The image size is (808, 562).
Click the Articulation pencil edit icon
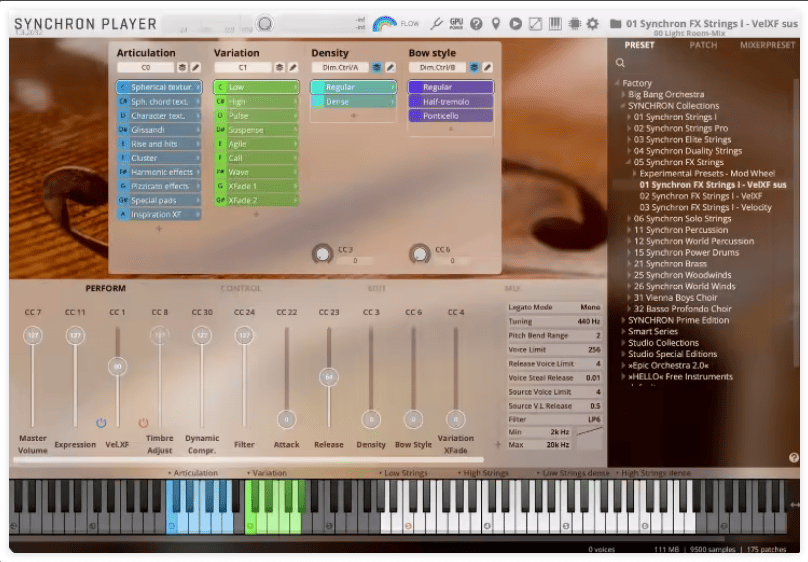click(x=196, y=67)
